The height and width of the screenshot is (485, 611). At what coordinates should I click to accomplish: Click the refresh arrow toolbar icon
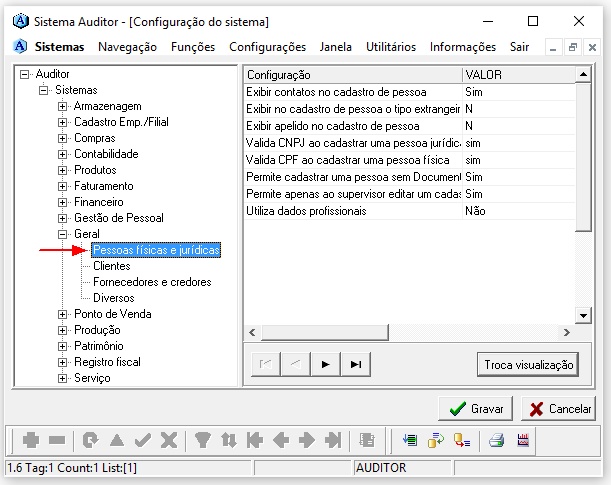(90, 440)
